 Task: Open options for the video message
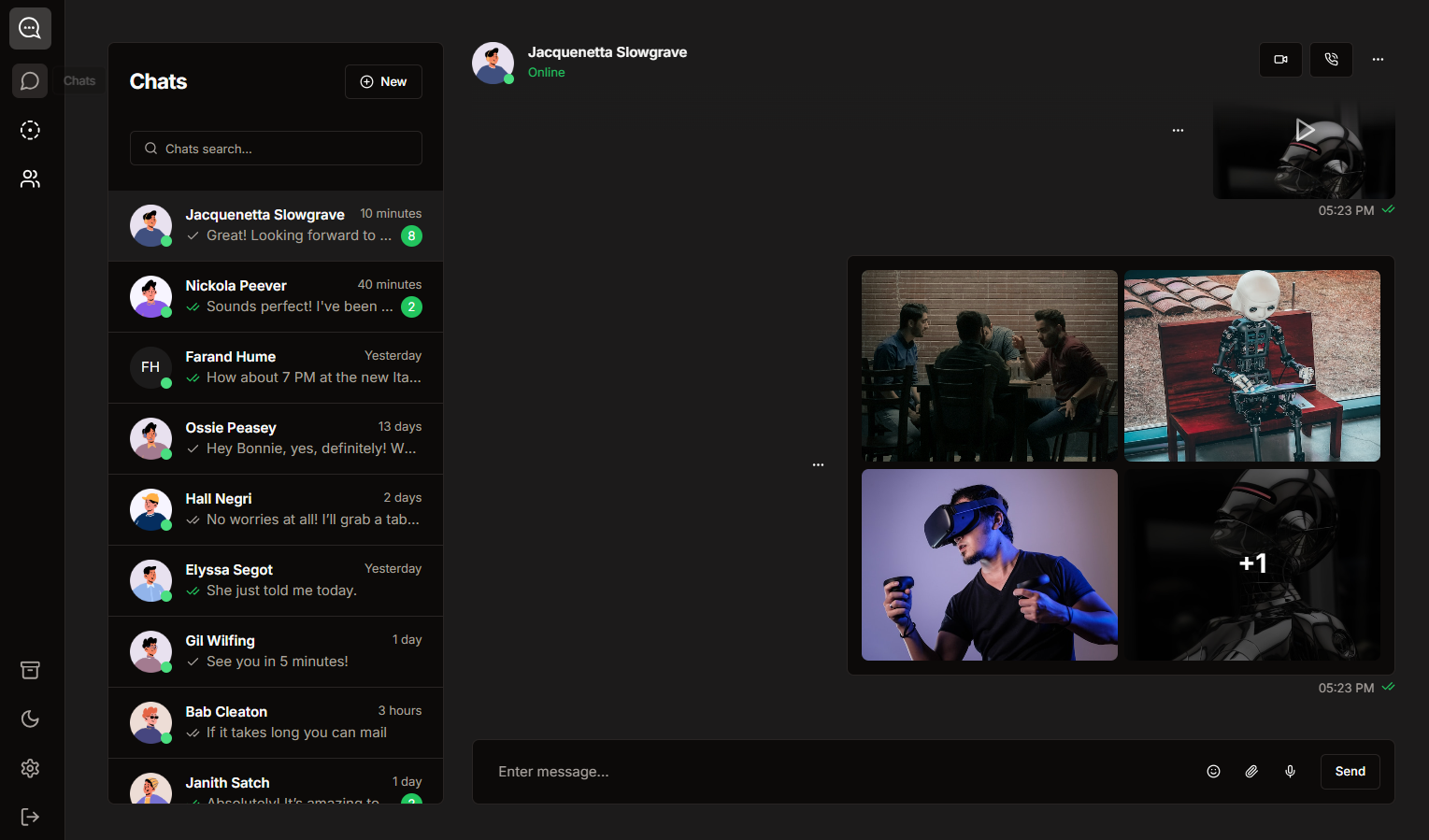(x=1177, y=130)
